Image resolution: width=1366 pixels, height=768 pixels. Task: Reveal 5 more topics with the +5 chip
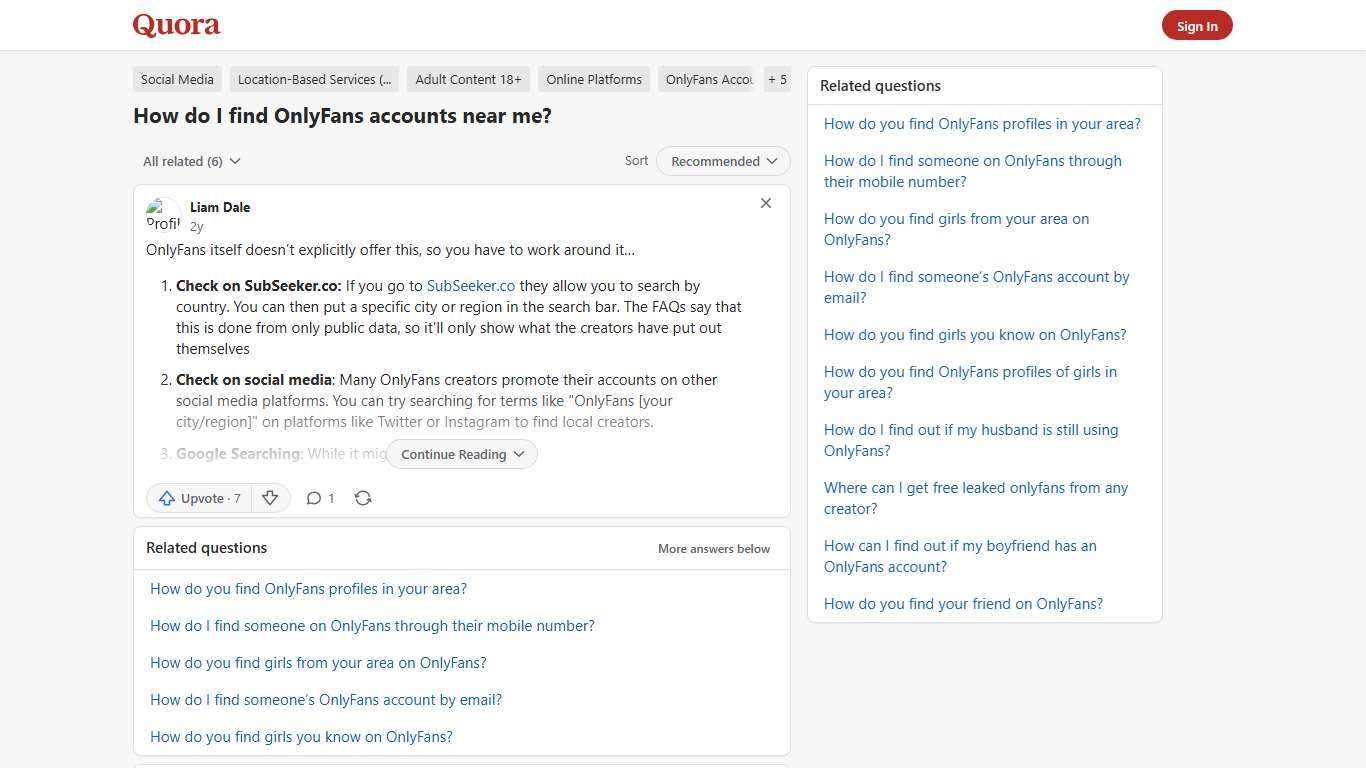coord(777,79)
